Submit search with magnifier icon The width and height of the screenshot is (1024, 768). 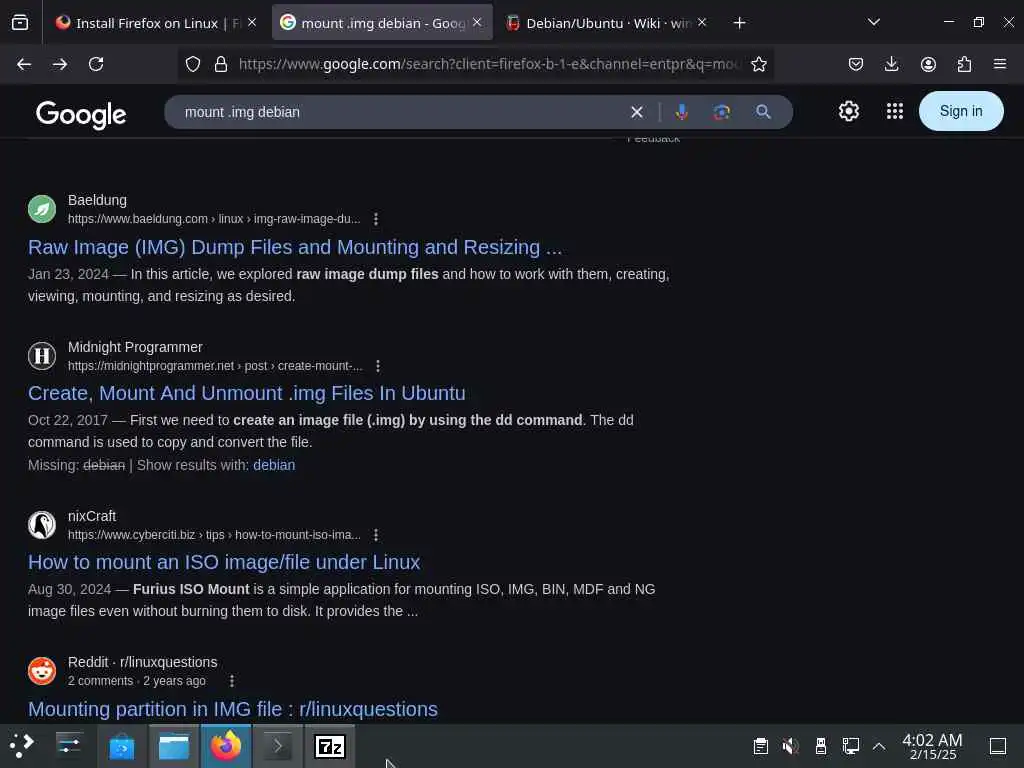pyautogui.click(x=763, y=112)
